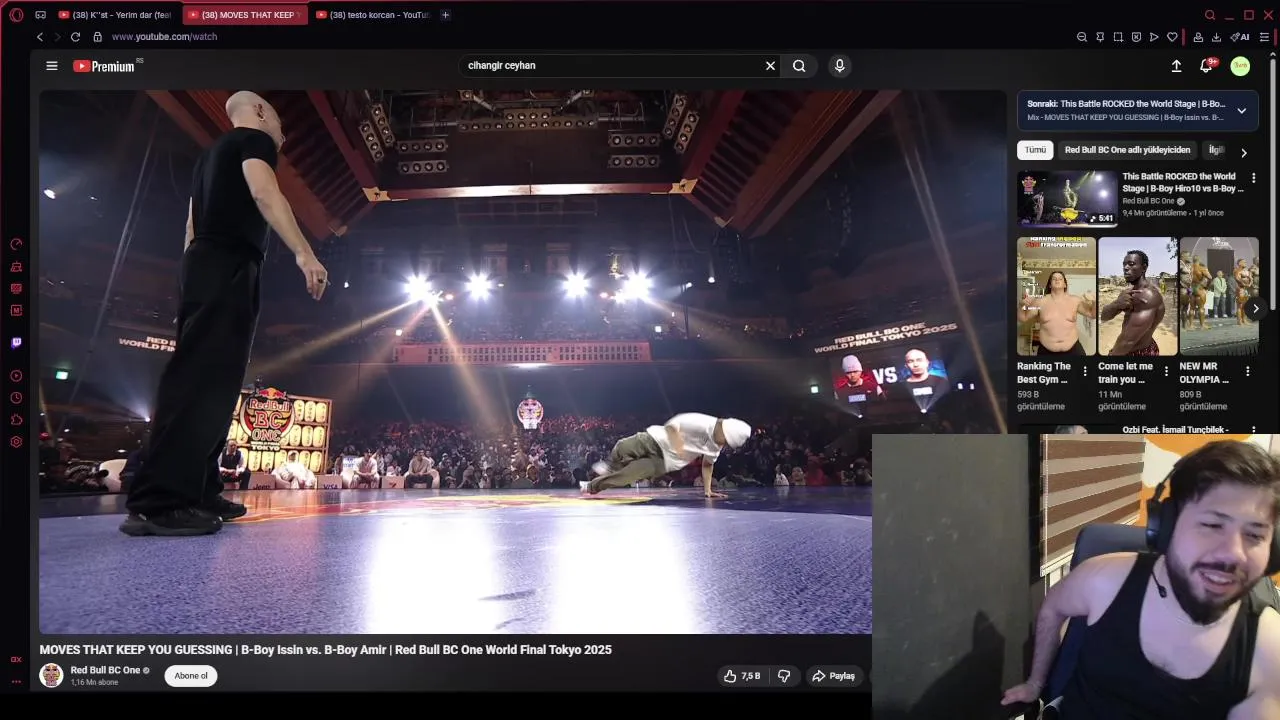Open options for This Battle ROCKED video

point(1253,178)
